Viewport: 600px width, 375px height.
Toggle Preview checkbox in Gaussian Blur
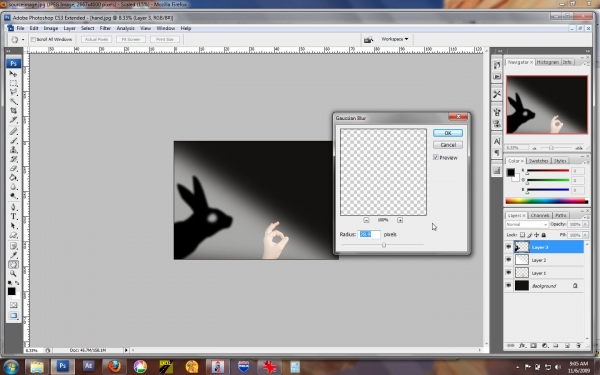tap(436, 157)
